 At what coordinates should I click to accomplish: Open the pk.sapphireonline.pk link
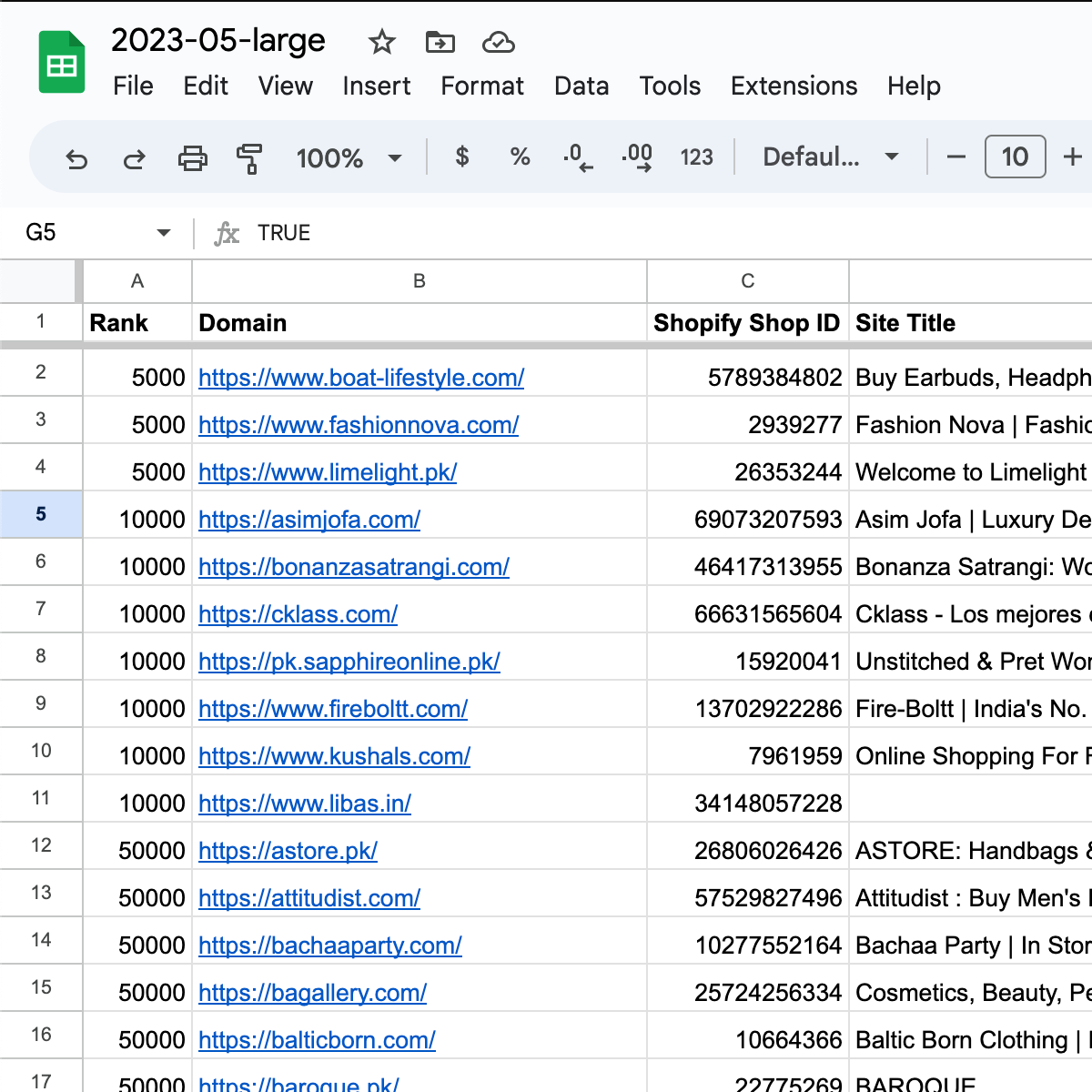click(349, 662)
